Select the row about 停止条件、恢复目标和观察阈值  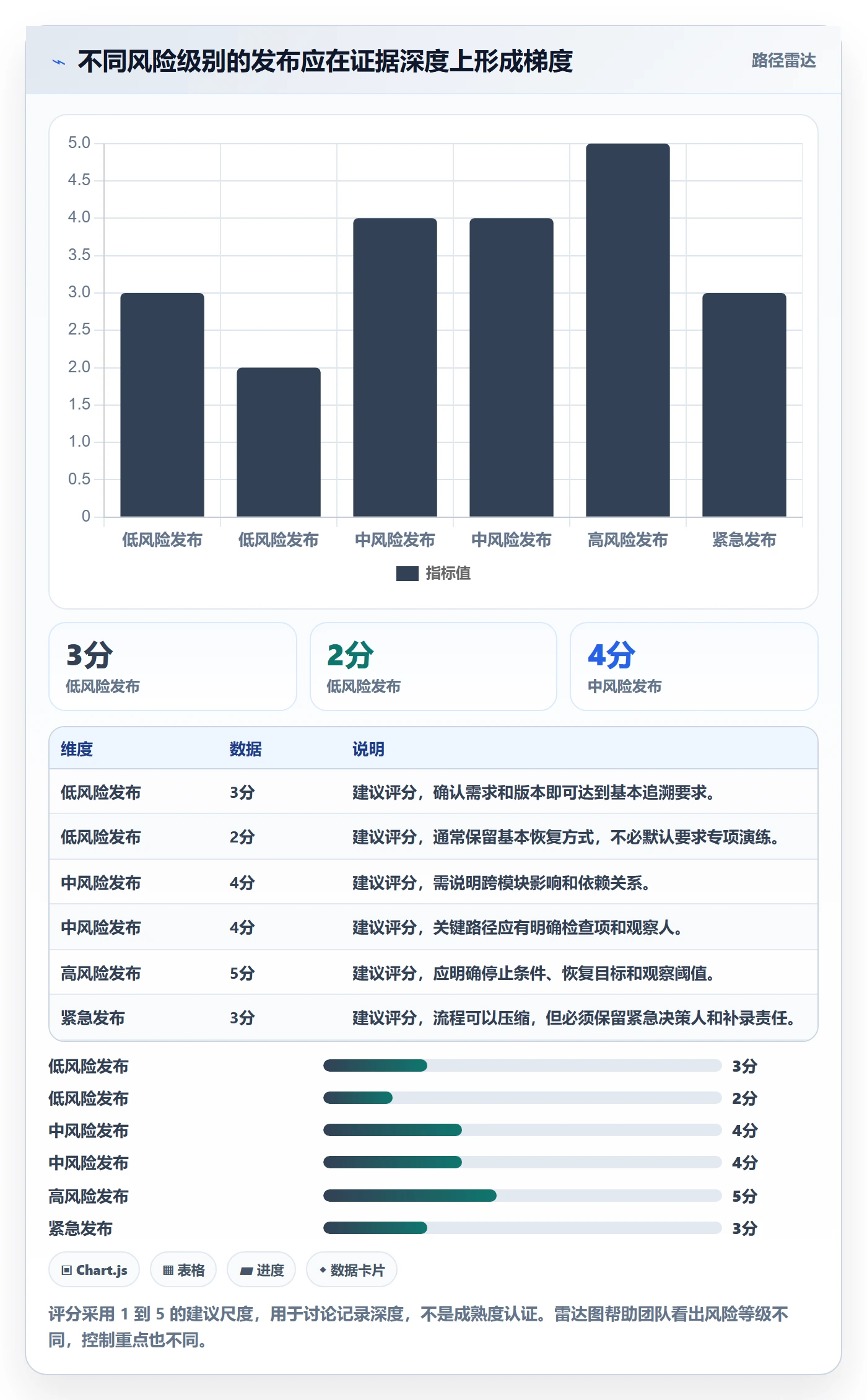coord(434,973)
